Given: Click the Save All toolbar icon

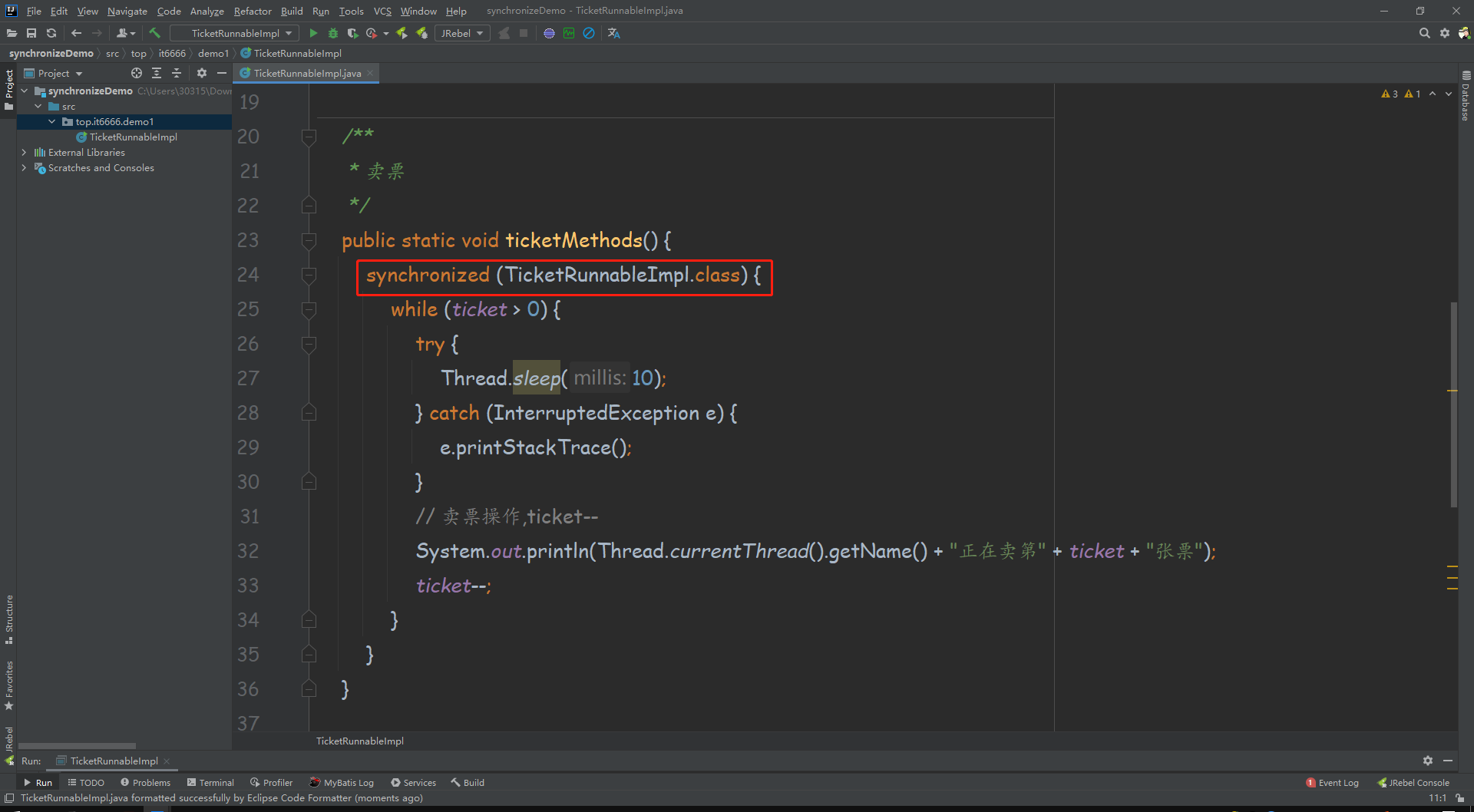Looking at the screenshot, I should pyautogui.click(x=31, y=33).
